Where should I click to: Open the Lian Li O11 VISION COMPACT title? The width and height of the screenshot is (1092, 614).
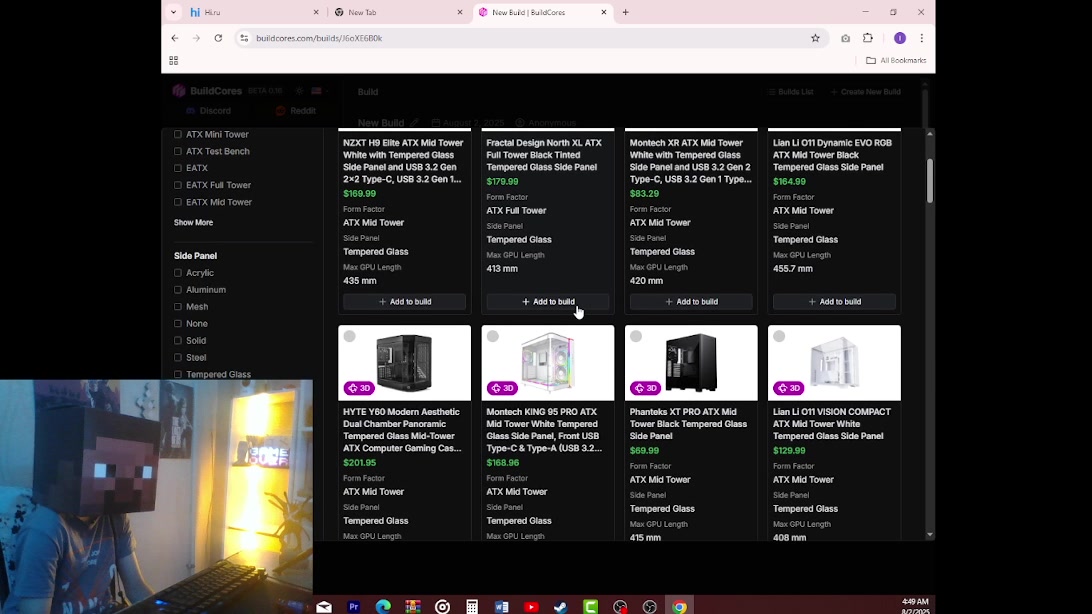(832, 424)
